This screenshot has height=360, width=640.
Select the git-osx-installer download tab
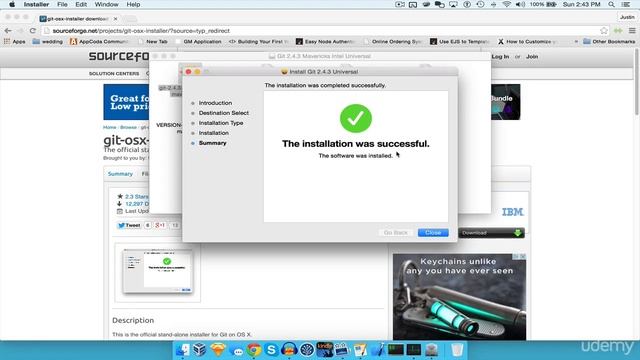[78, 19]
